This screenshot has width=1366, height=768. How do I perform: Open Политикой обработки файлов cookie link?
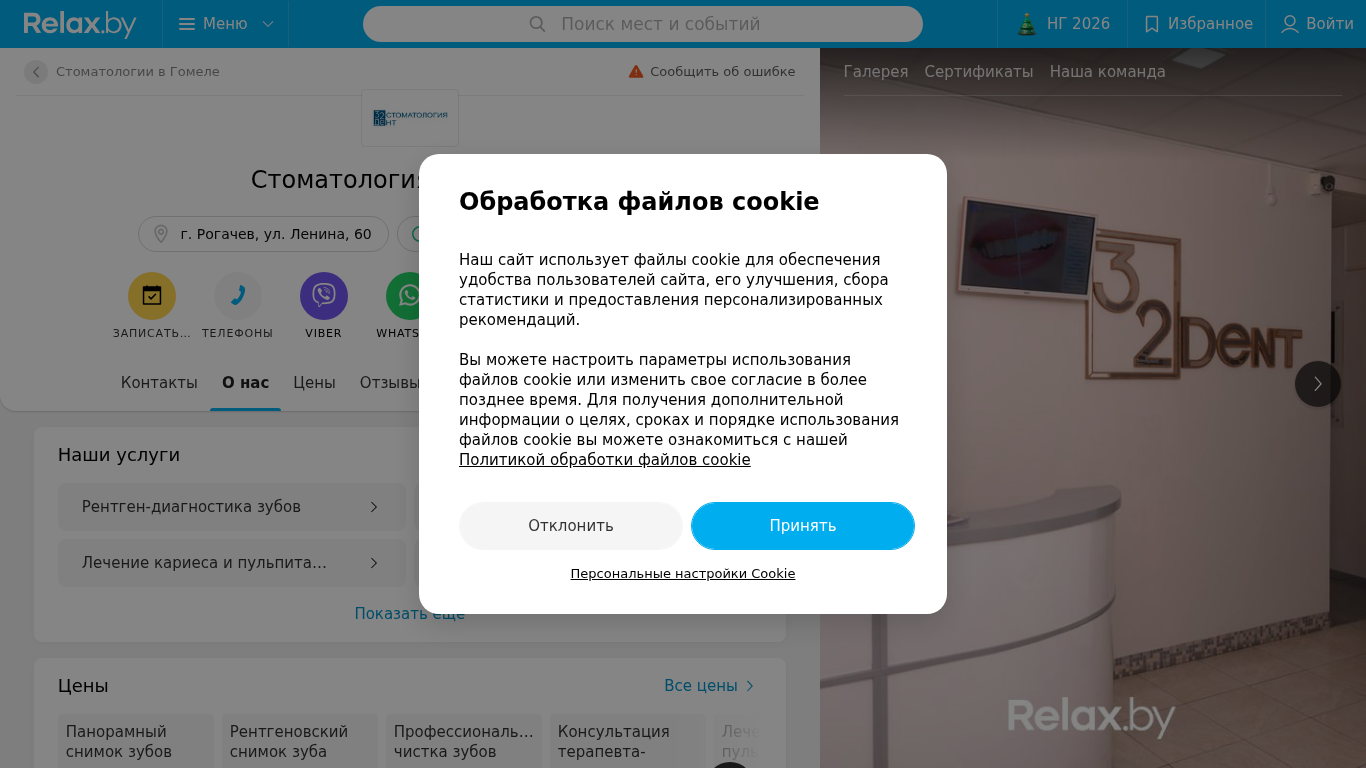pos(605,460)
